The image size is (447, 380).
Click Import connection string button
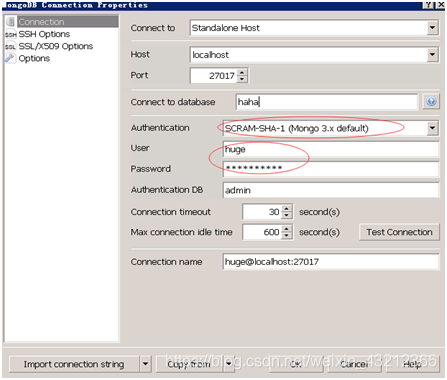click(74, 364)
